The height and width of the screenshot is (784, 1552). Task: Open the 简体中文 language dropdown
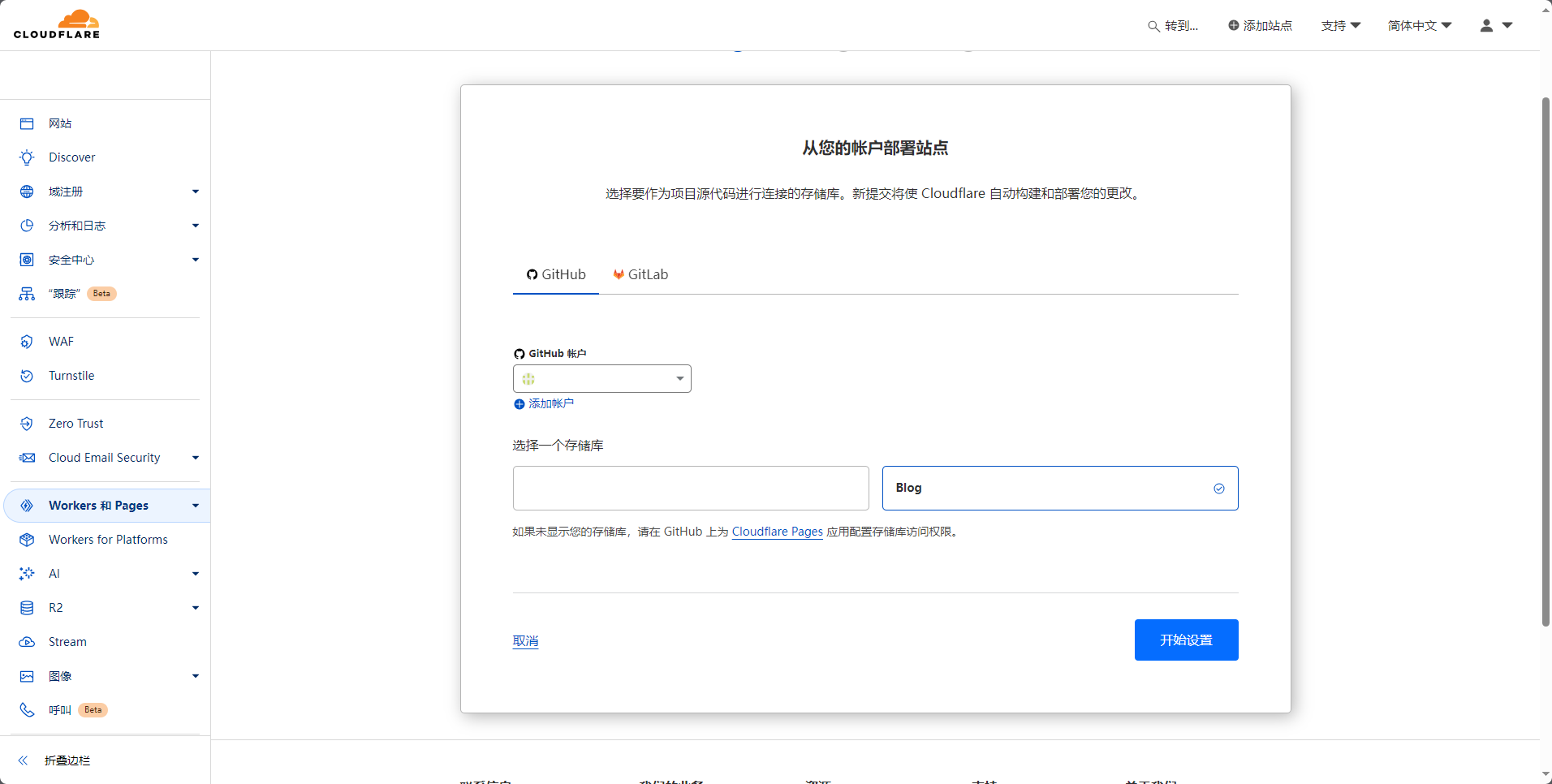tap(1420, 26)
